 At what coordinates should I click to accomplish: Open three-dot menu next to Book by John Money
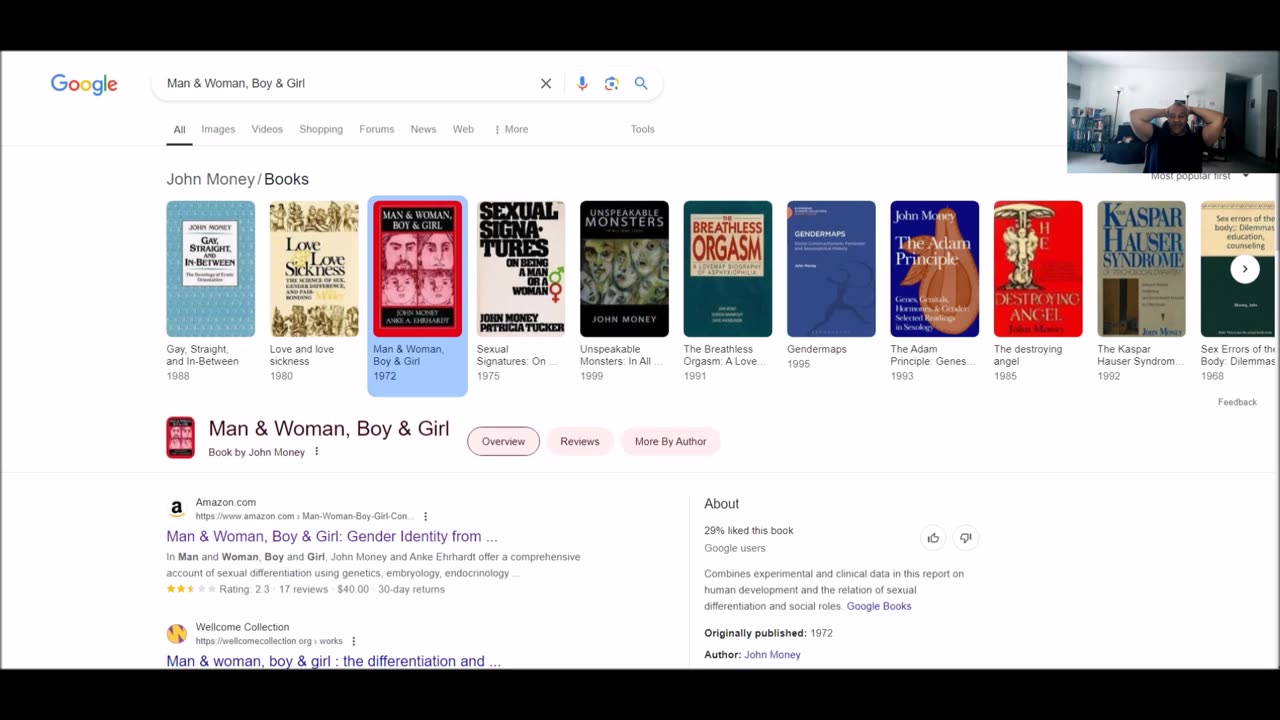tap(317, 452)
